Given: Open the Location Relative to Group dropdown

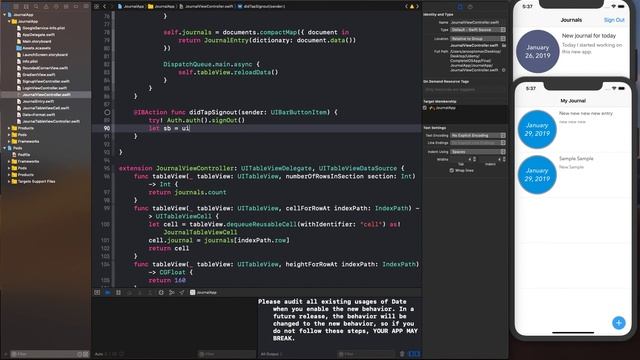Looking at the screenshot, I should [x=478, y=39].
